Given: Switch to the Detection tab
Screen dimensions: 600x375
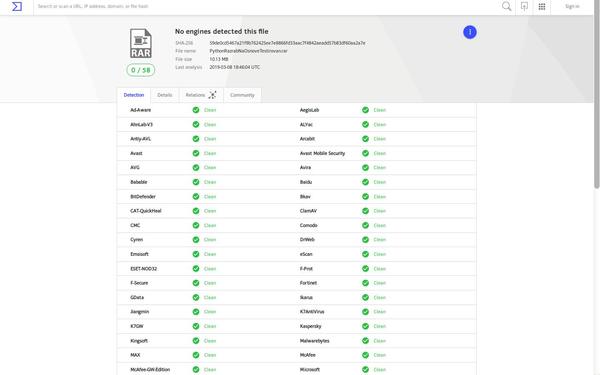Looking at the screenshot, I should [x=134, y=95].
